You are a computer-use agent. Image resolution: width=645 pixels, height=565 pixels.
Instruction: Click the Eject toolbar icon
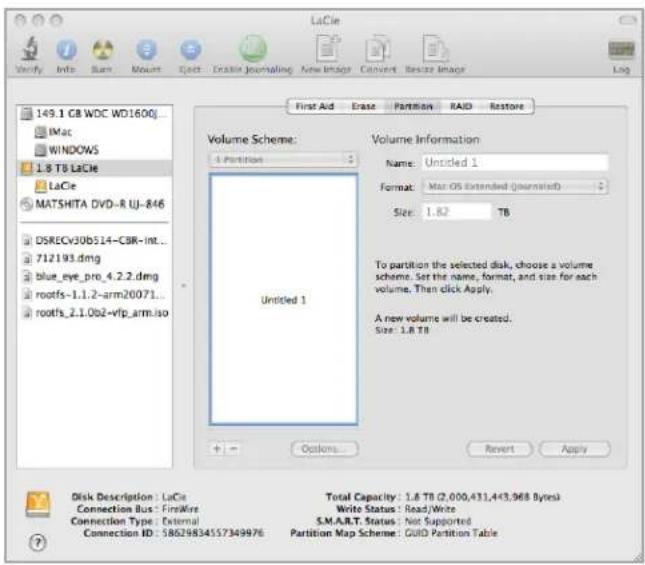pos(190,50)
